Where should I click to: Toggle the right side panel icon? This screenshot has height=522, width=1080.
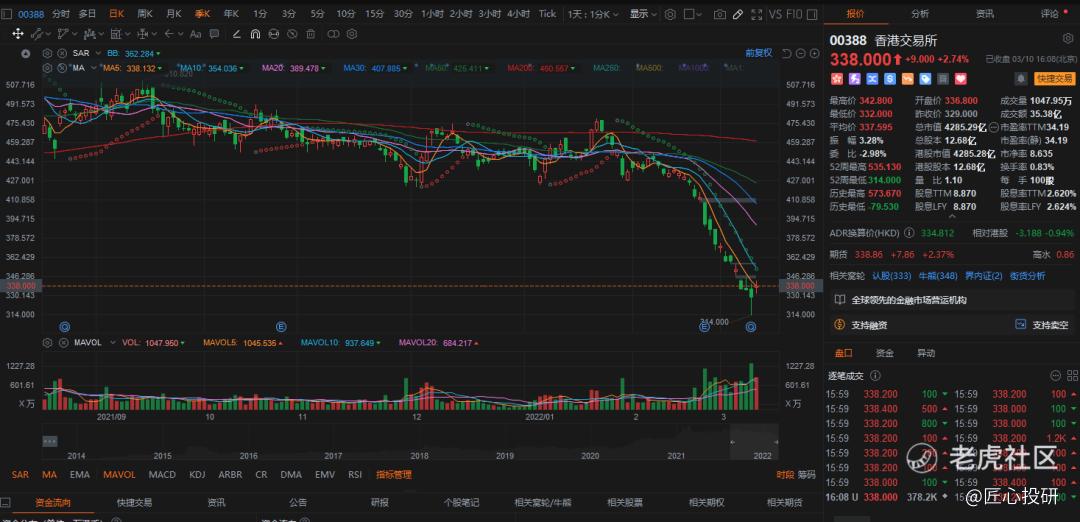812,14
